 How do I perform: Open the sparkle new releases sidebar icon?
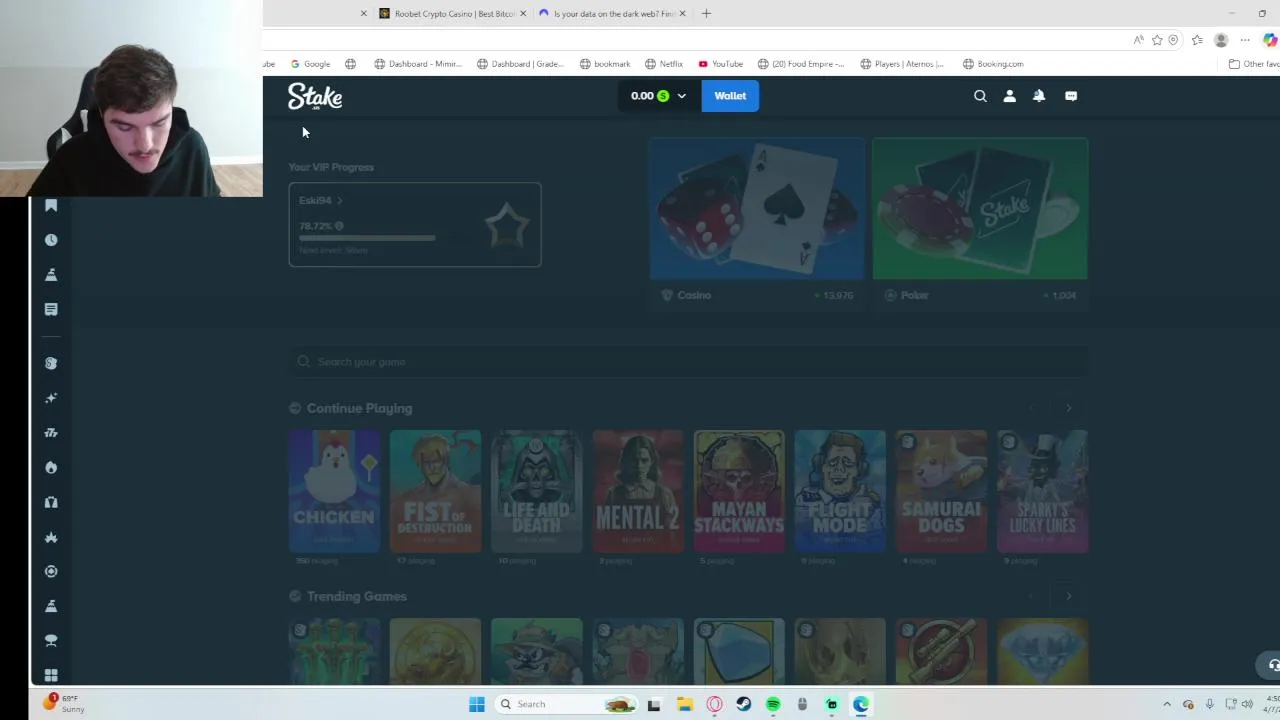[51, 398]
